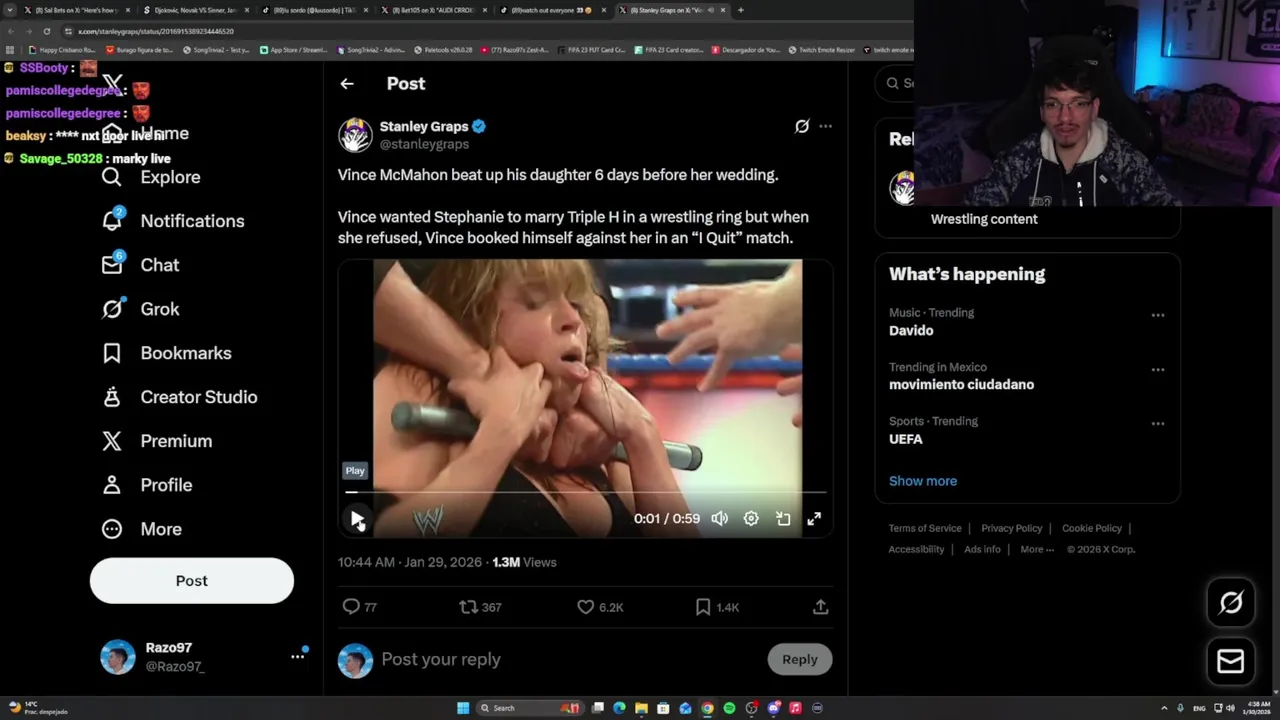The height and width of the screenshot is (720, 1280).
Task: Open a new browser tab
Action: coord(741,10)
